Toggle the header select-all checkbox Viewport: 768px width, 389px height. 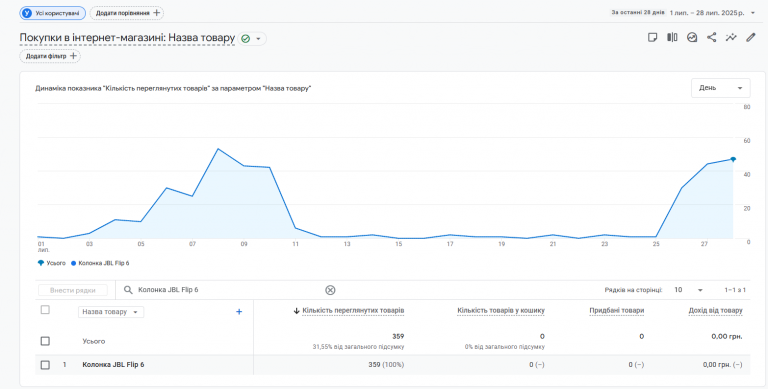pos(45,310)
